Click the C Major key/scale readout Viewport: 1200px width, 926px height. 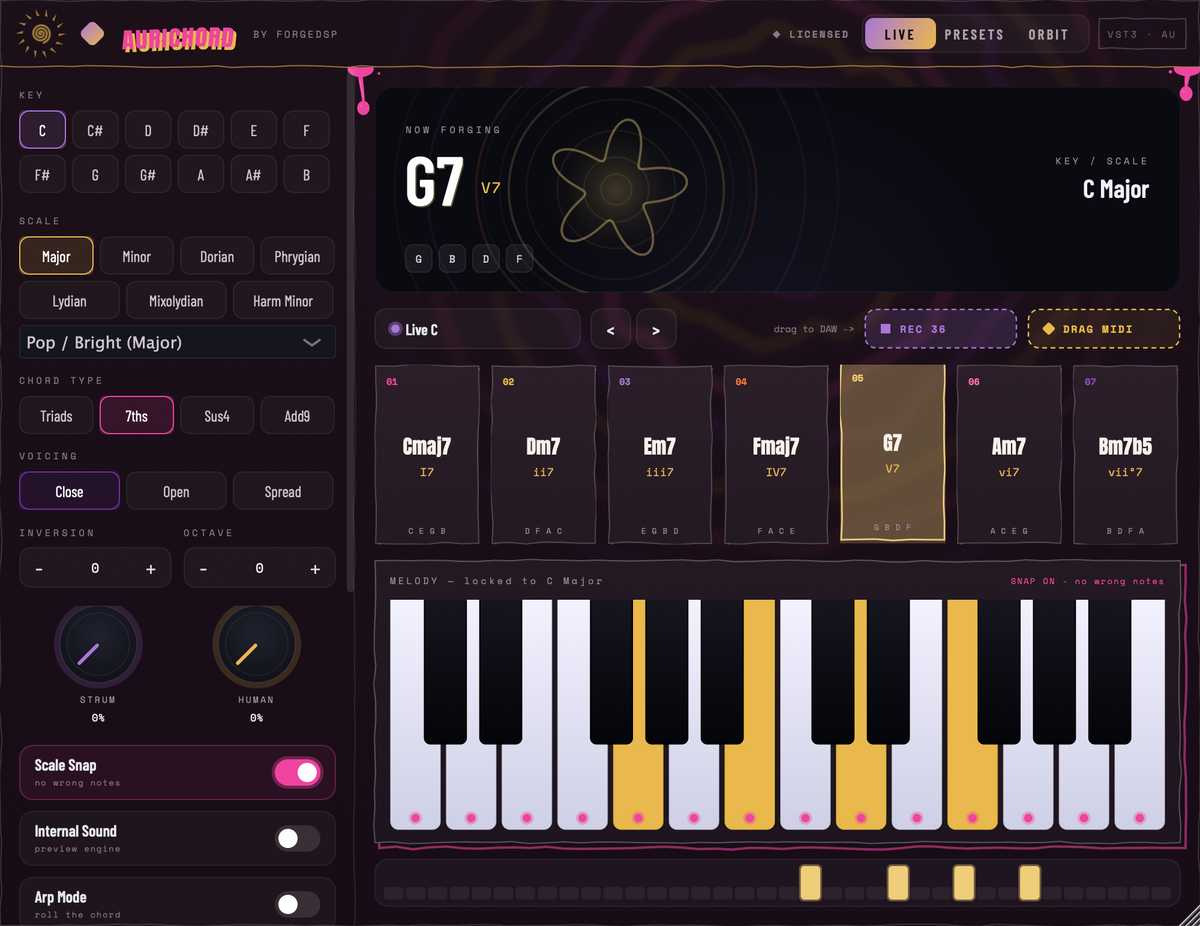tap(1116, 189)
